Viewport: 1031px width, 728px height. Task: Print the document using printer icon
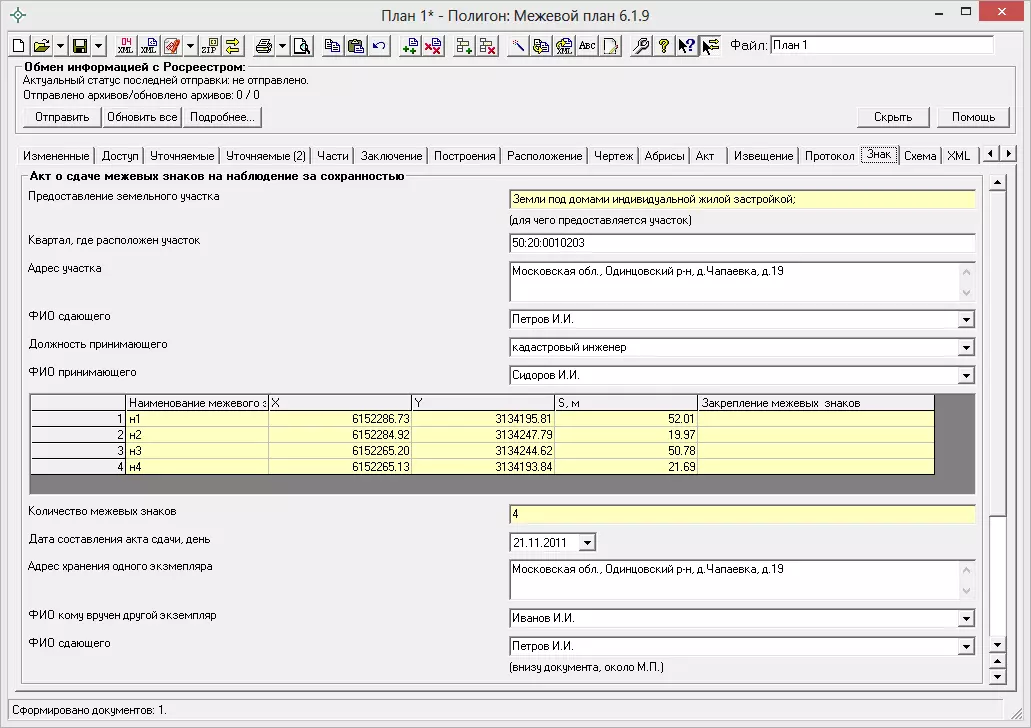(264, 45)
